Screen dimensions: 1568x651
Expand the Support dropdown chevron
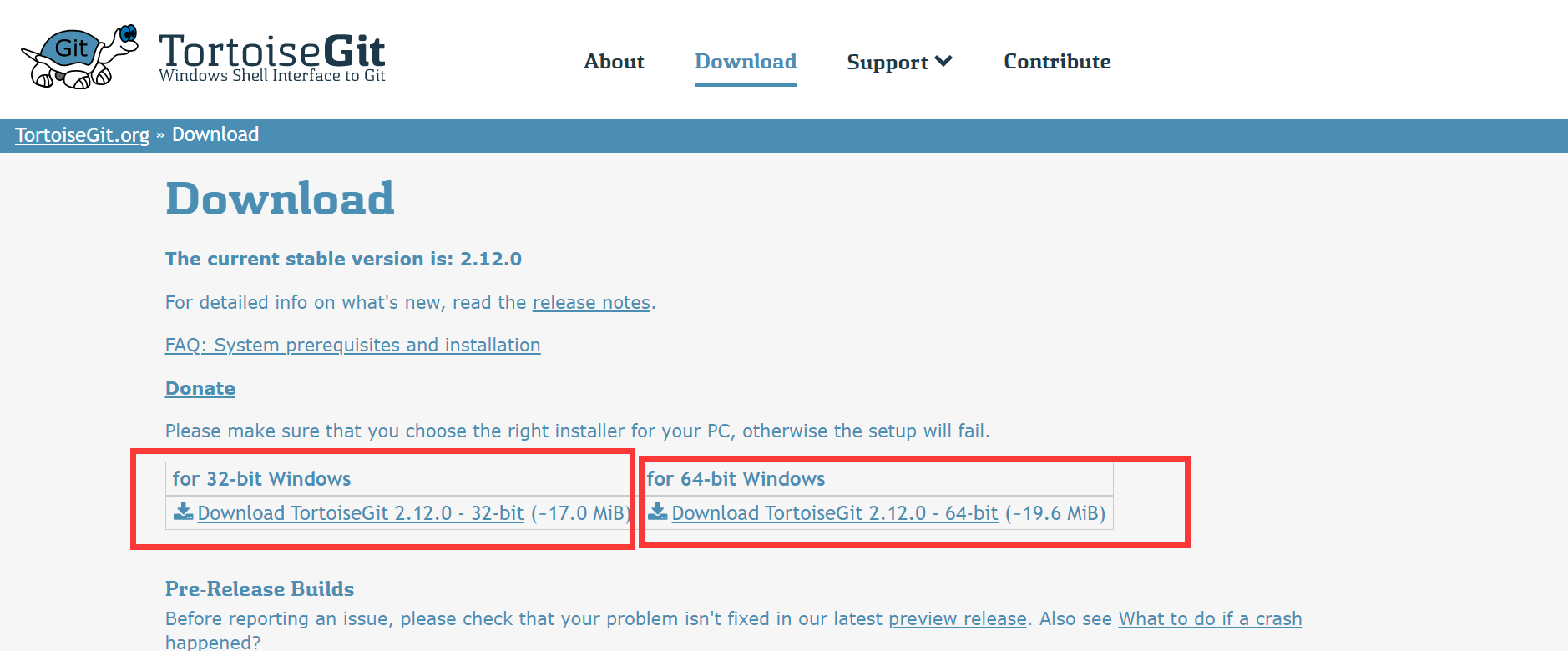pyautogui.click(x=943, y=61)
